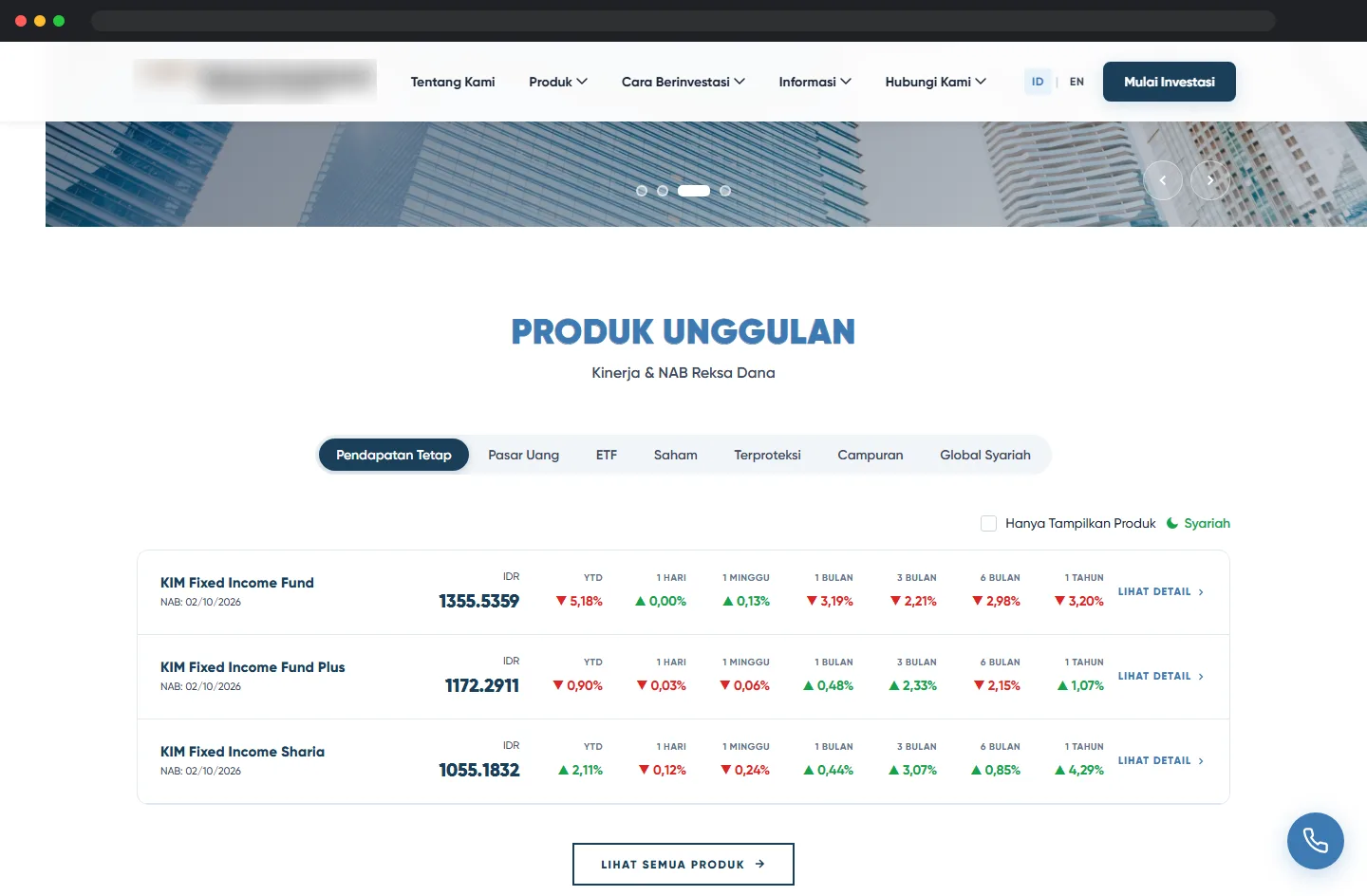1367x896 pixels.
Task: Open Lihat Detail for KIM Fixed Income Sharia
Action: [1161, 760]
